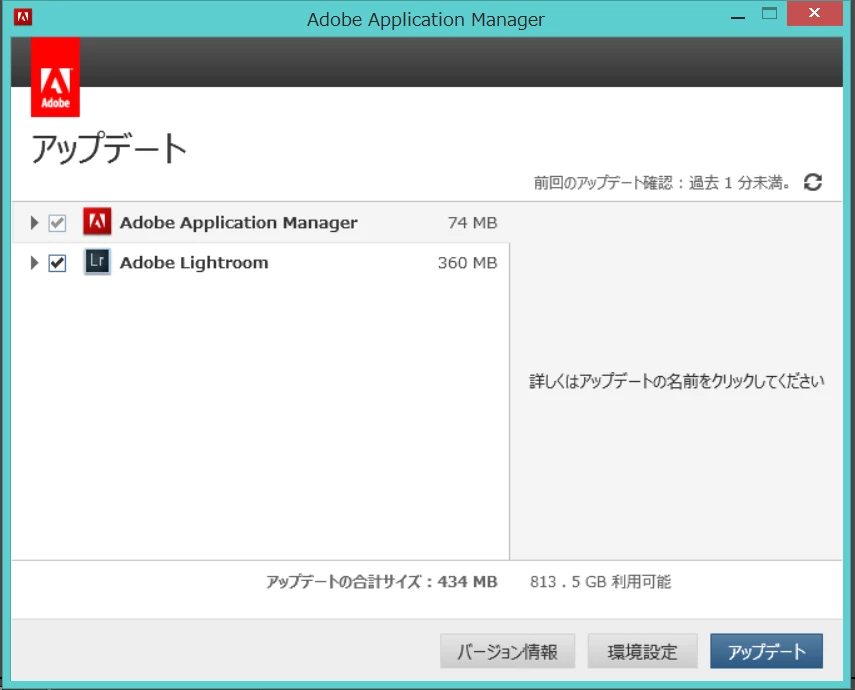Minimize the Adobe Application Manager window
This screenshot has width=855, height=690.
(738, 15)
